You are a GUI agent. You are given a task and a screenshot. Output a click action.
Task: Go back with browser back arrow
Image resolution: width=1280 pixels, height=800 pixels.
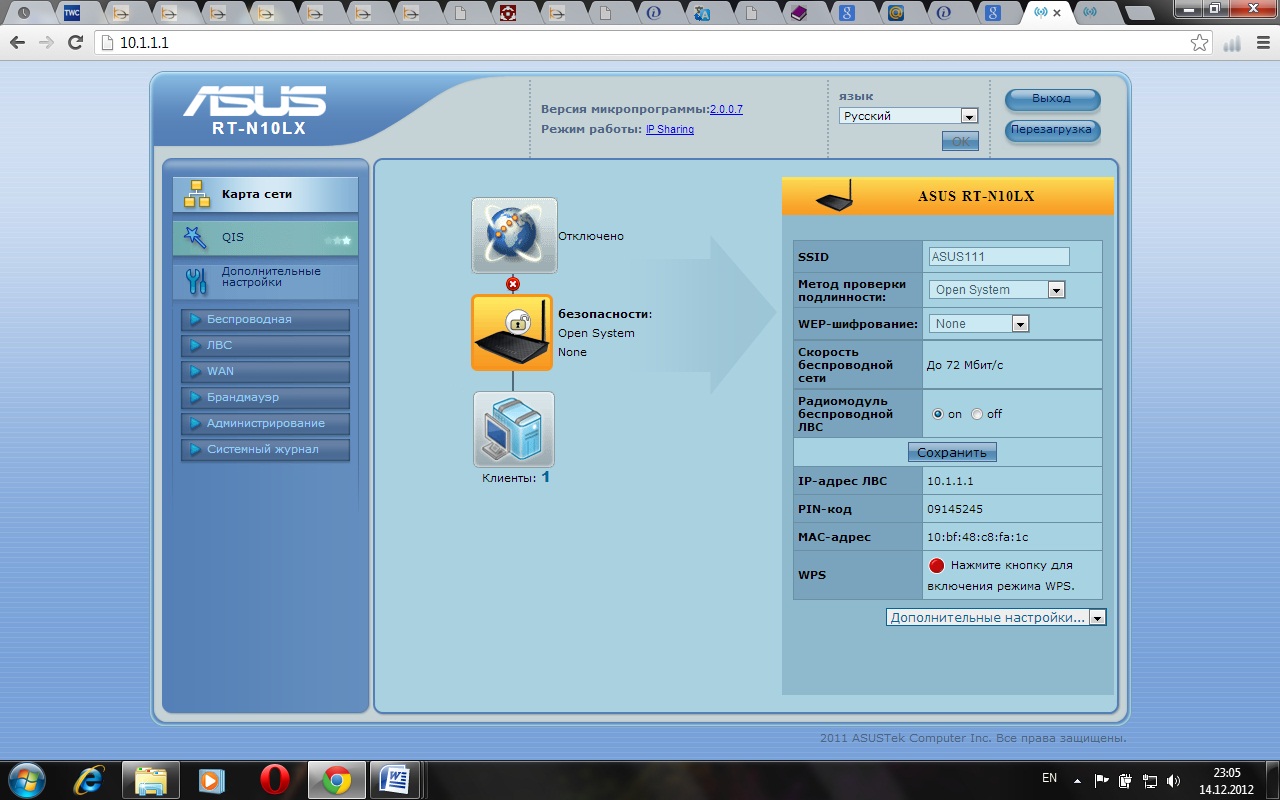(17, 43)
